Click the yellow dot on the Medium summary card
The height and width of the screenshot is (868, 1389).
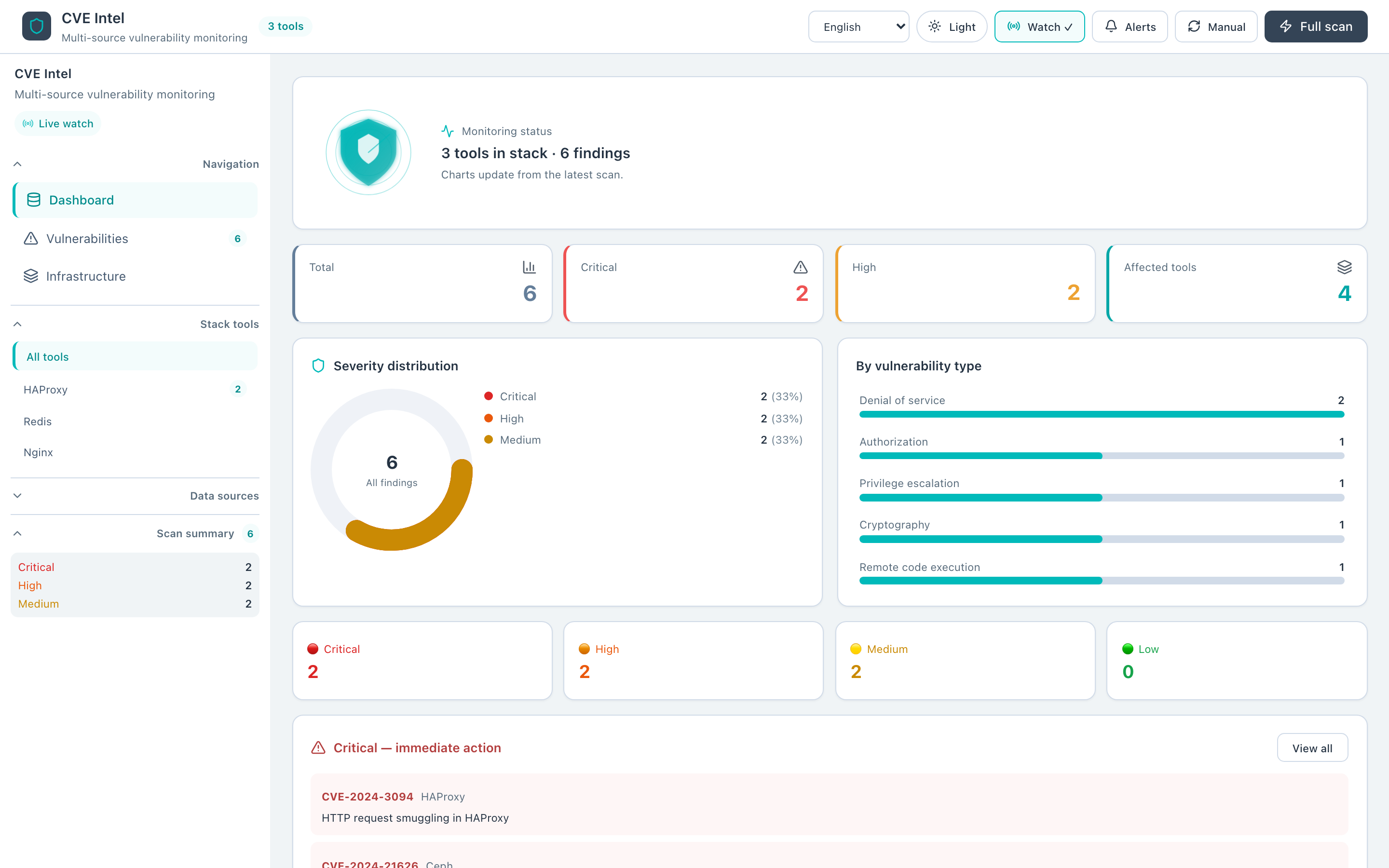856,649
